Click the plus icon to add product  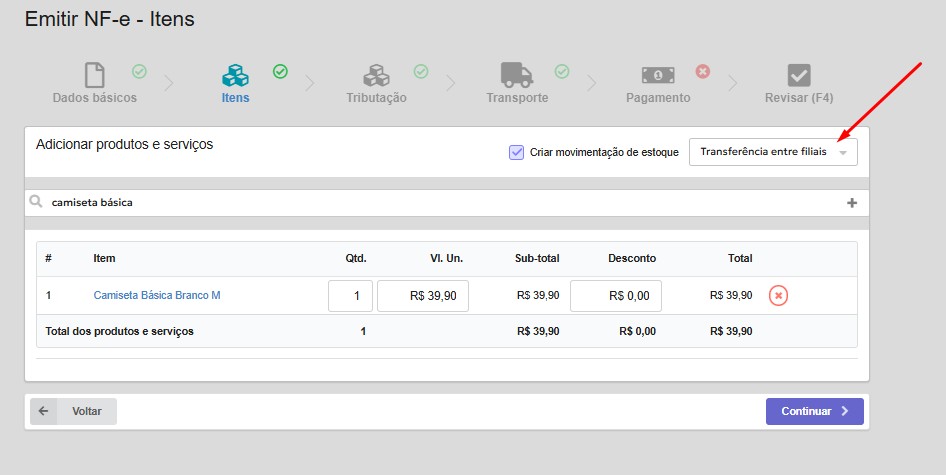click(x=852, y=203)
